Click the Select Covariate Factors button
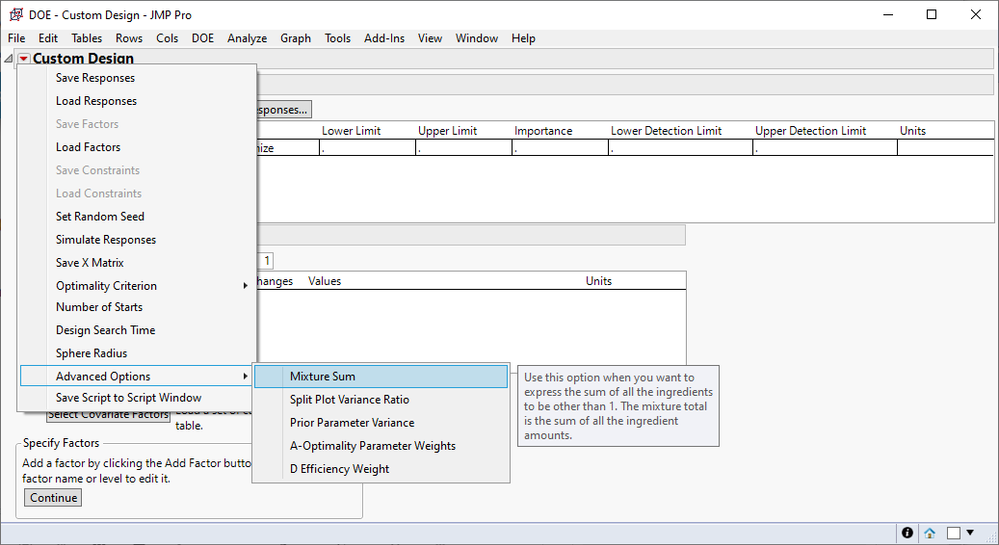This screenshot has width=999, height=545. [x=108, y=416]
